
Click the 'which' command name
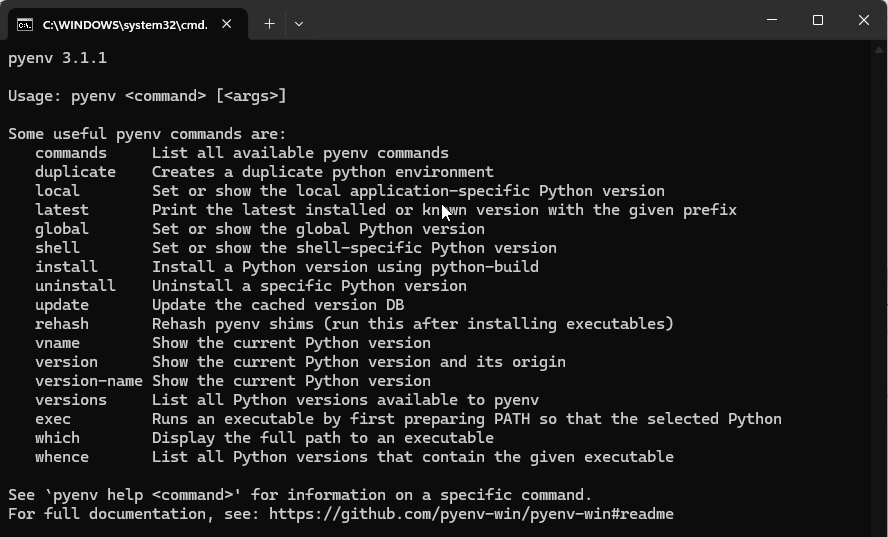coord(57,438)
